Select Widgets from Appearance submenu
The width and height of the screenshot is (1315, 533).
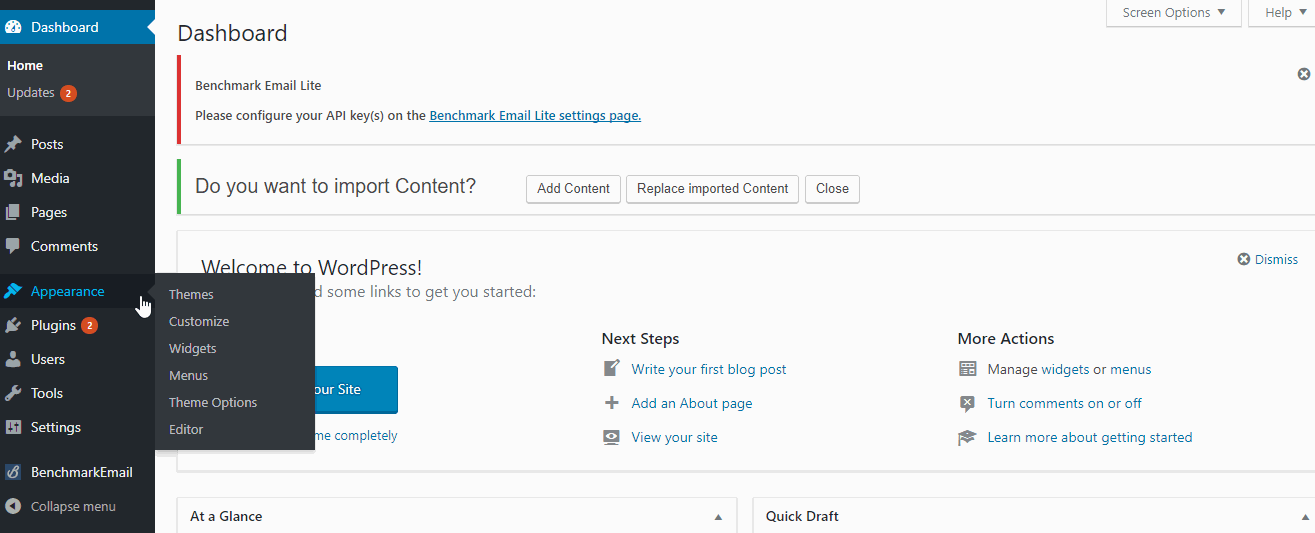[x=193, y=348]
